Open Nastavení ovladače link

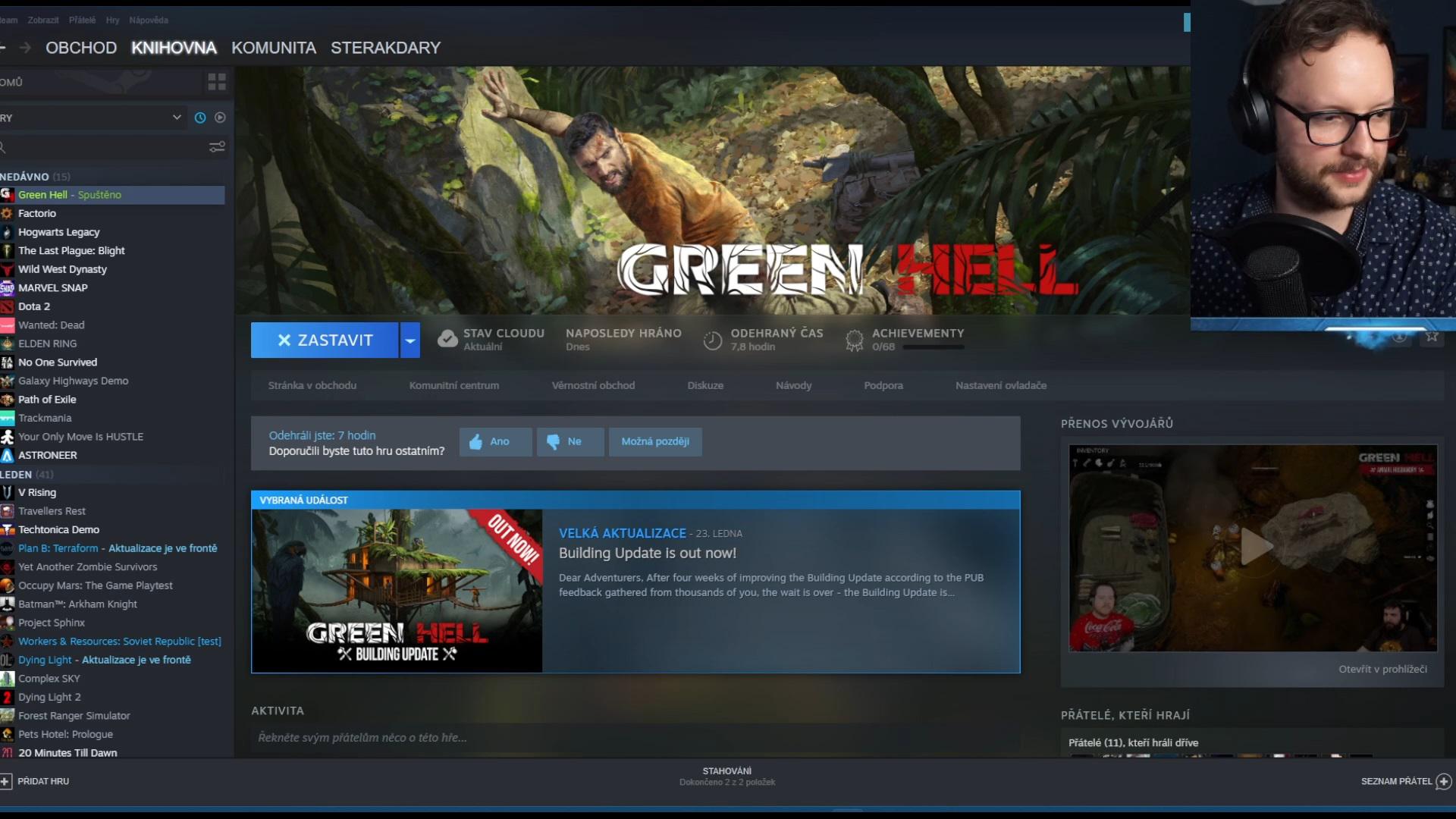click(x=1001, y=385)
